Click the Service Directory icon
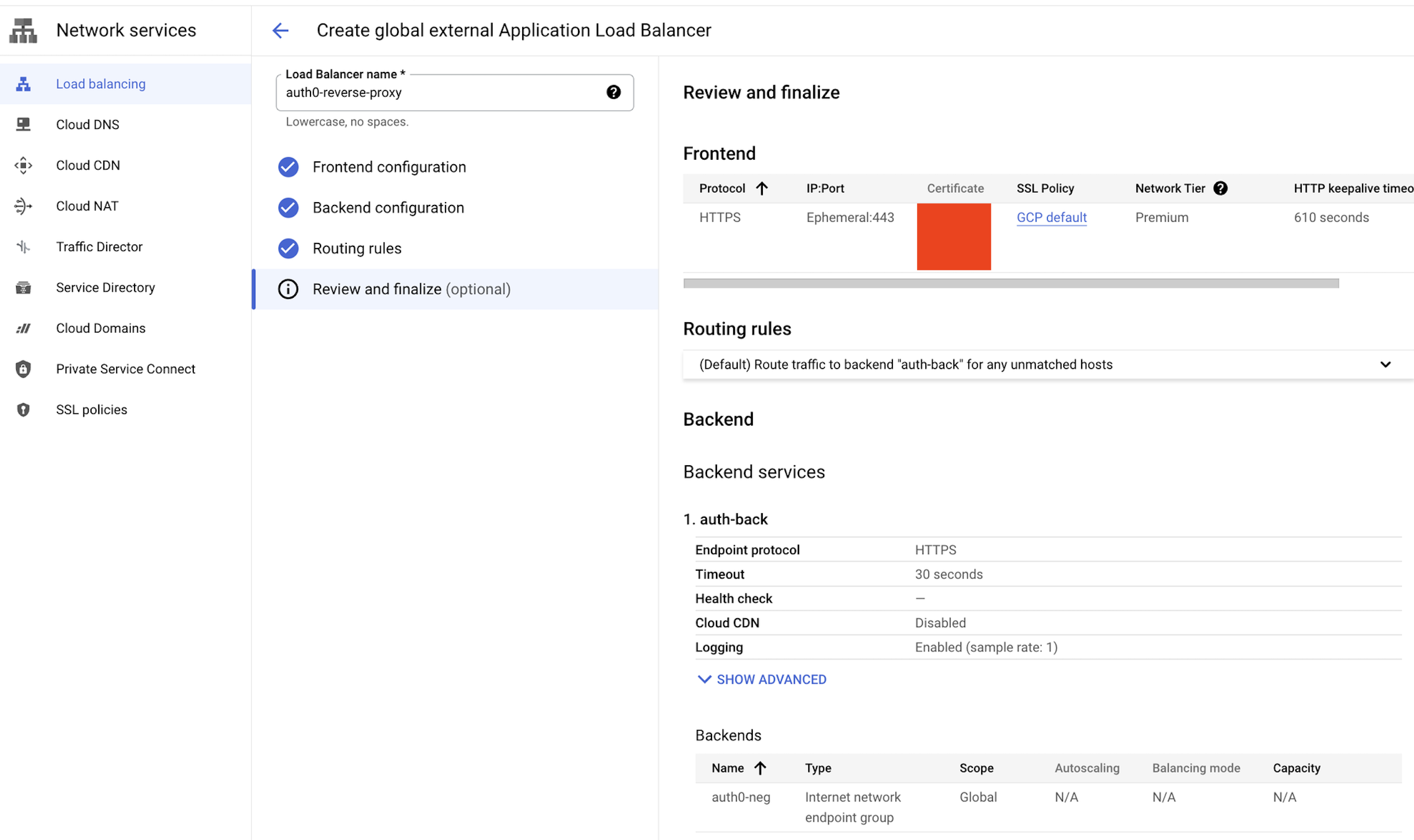Viewport: 1414px width, 840px height. click(23, 288)
